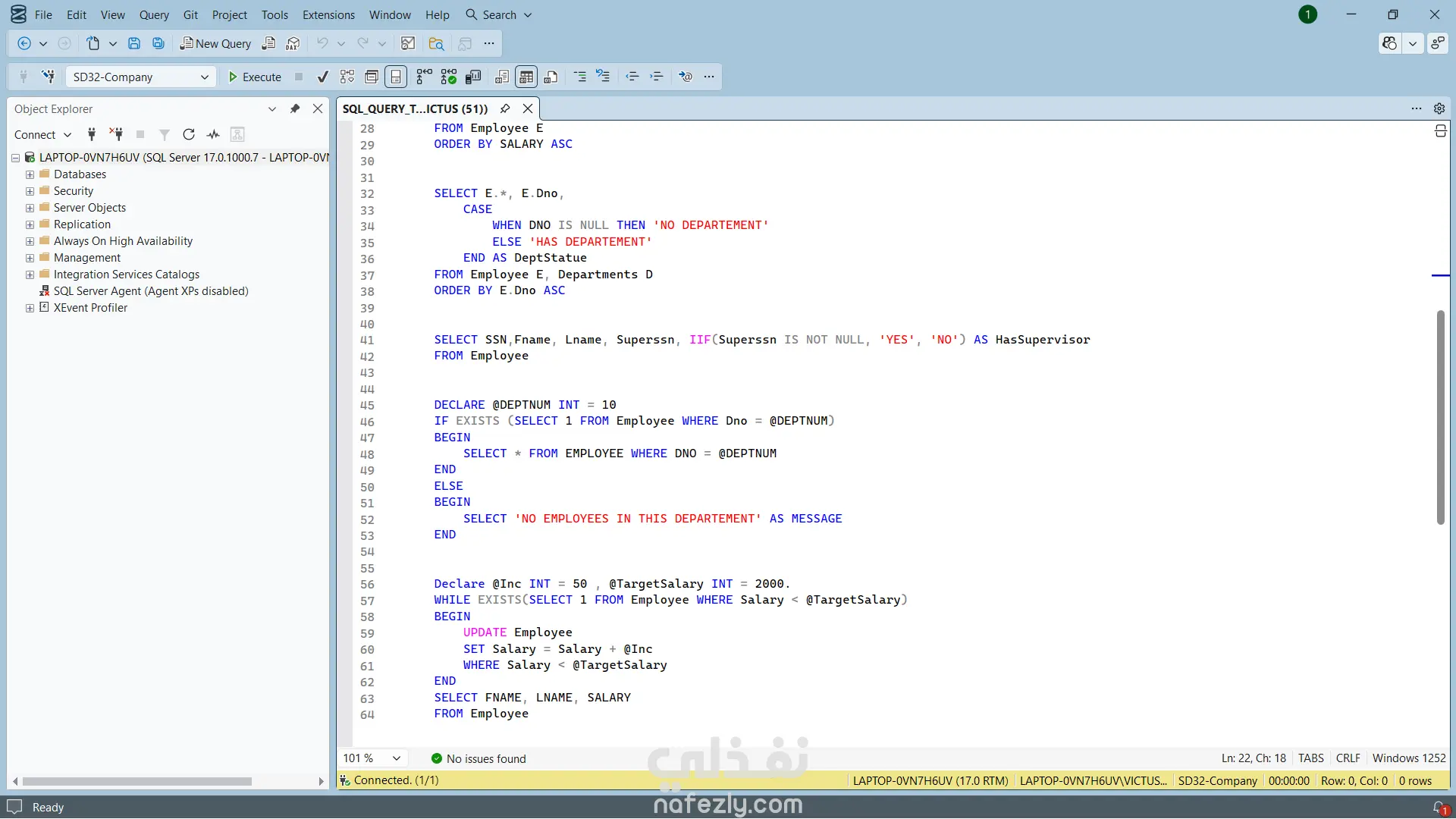Select the SQL_QUERY_T...ICTUS (51) tab
Screen dimensions: 1456x819
pyautogui.click(x=415, y=108)
